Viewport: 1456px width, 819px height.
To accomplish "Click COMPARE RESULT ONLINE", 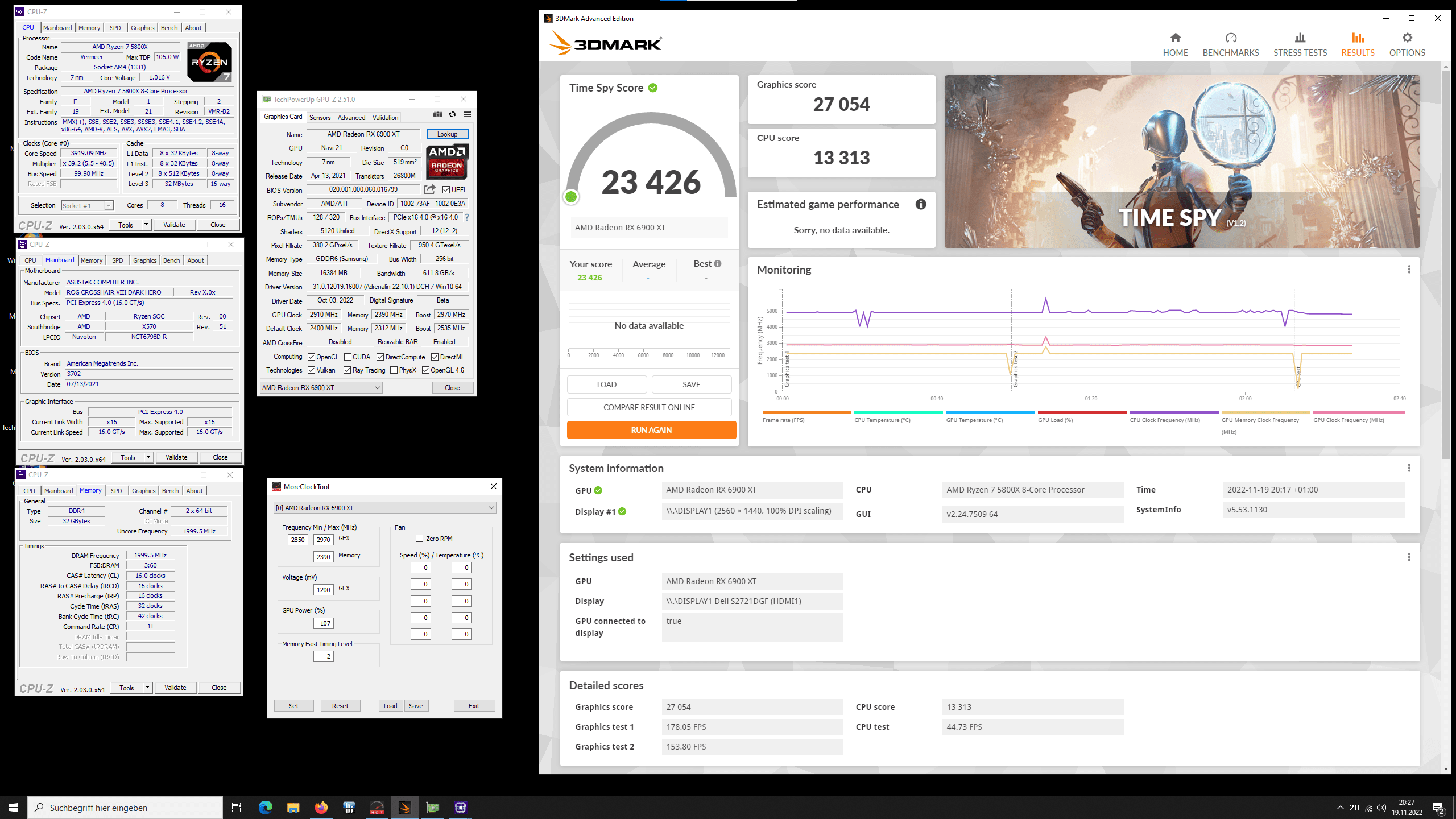I will 649,407.
